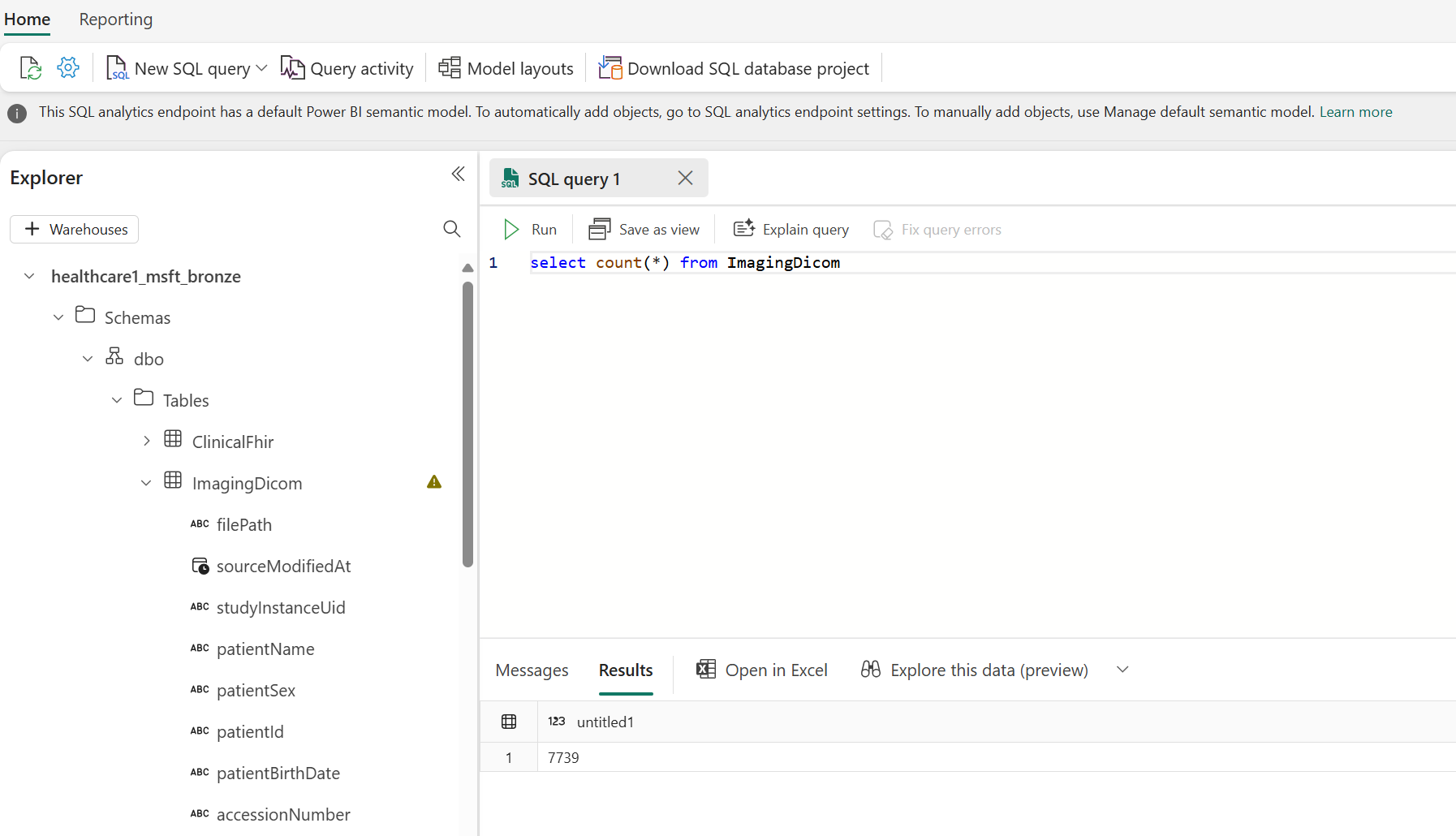Click the Model layouts label
Viewport: 1456px width, 836px height.
pyautogui.click(x=520, y=68)
